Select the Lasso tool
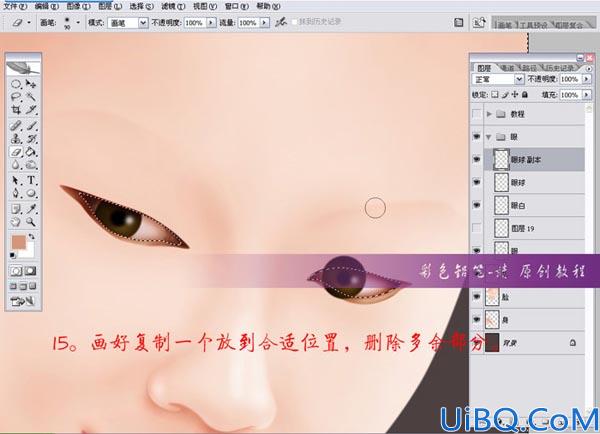This screenshot has width=600, height=434. pyautogui.click(x=16, y=96)
